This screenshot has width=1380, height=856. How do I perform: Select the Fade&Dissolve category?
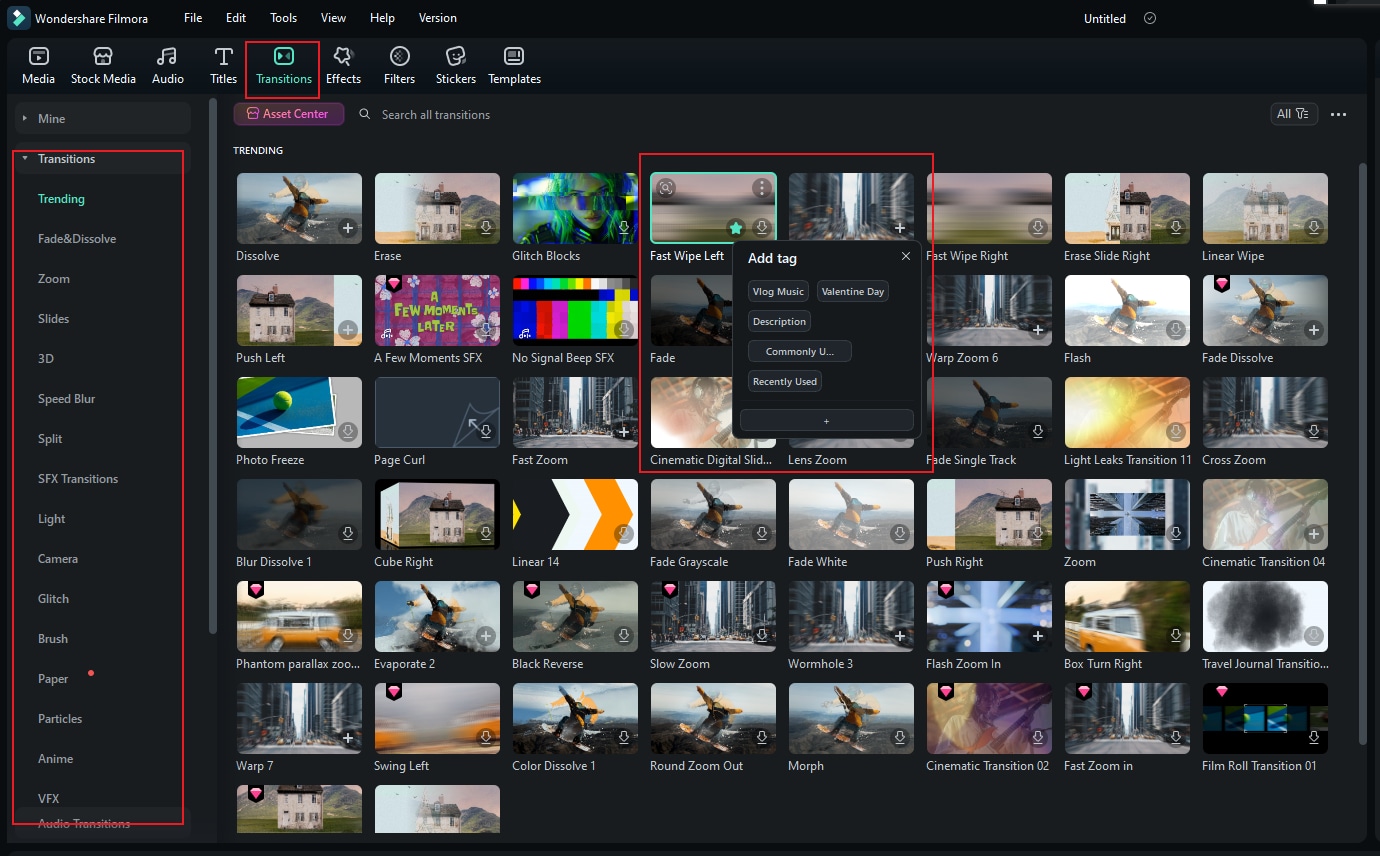[77, 239]
